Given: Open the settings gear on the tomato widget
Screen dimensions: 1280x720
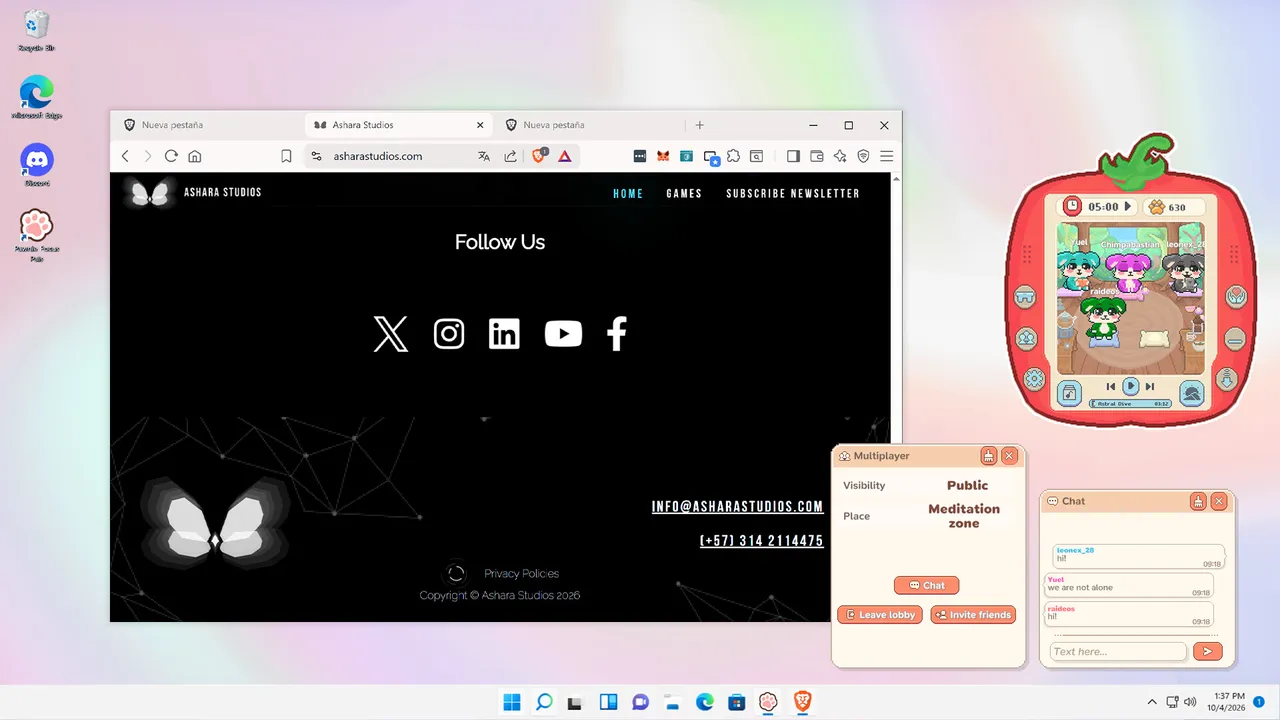Looking at the screenshot, I should click(1034, 379).
